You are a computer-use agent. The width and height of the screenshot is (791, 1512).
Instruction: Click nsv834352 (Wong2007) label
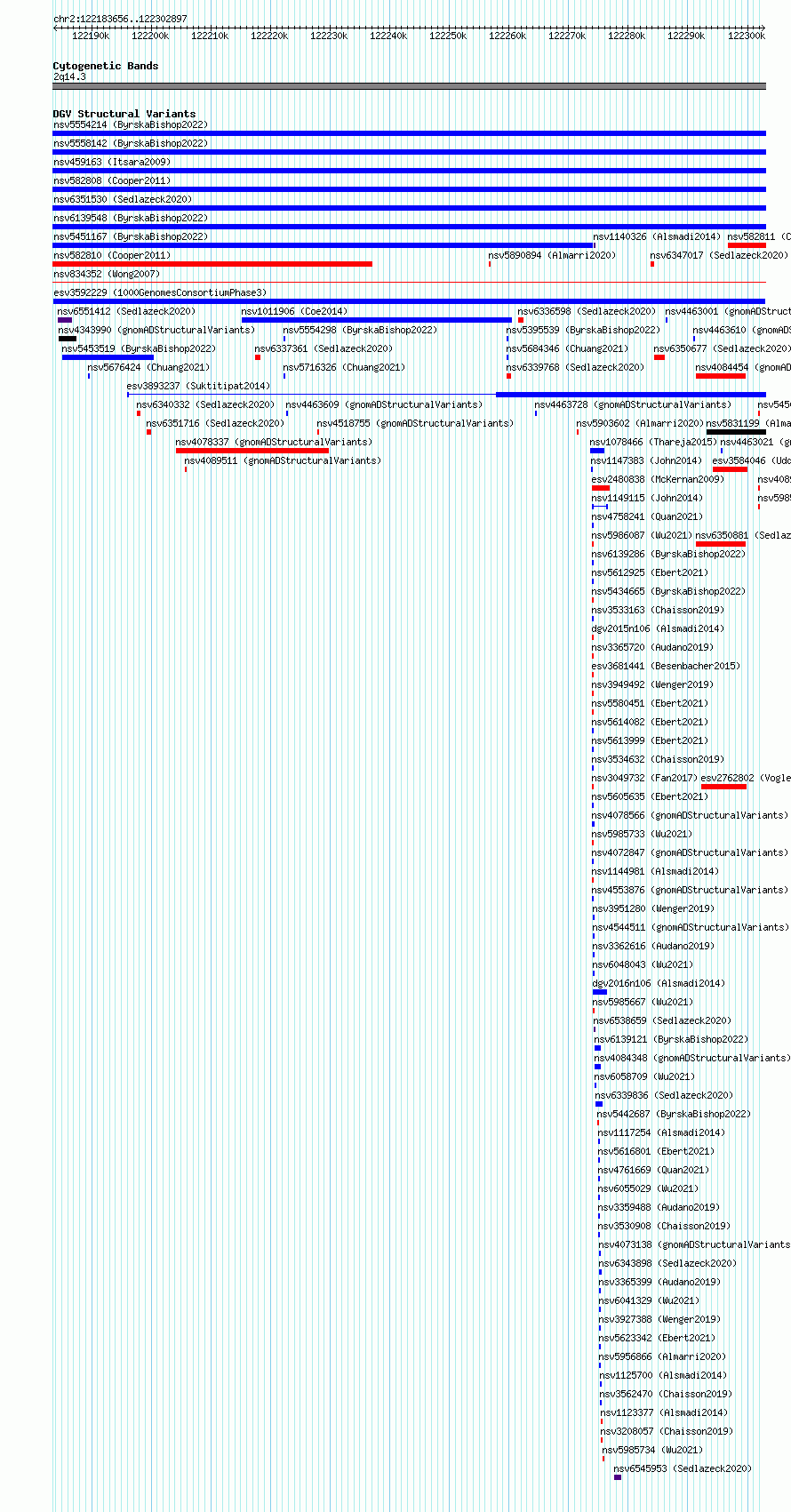pos(107,275)
